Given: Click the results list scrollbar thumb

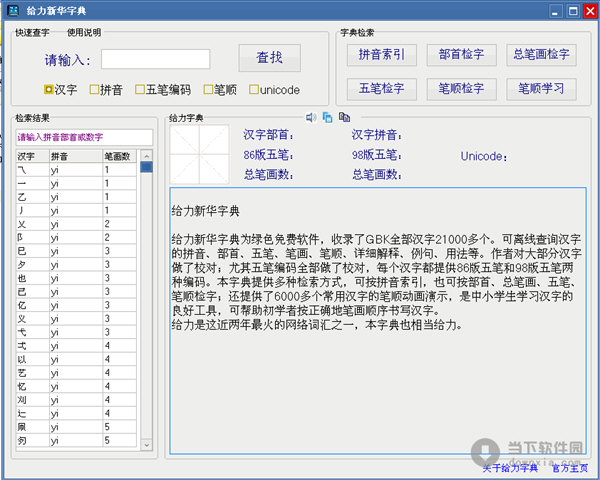Looking at the screenshot, I should click(x=147, y=167).
